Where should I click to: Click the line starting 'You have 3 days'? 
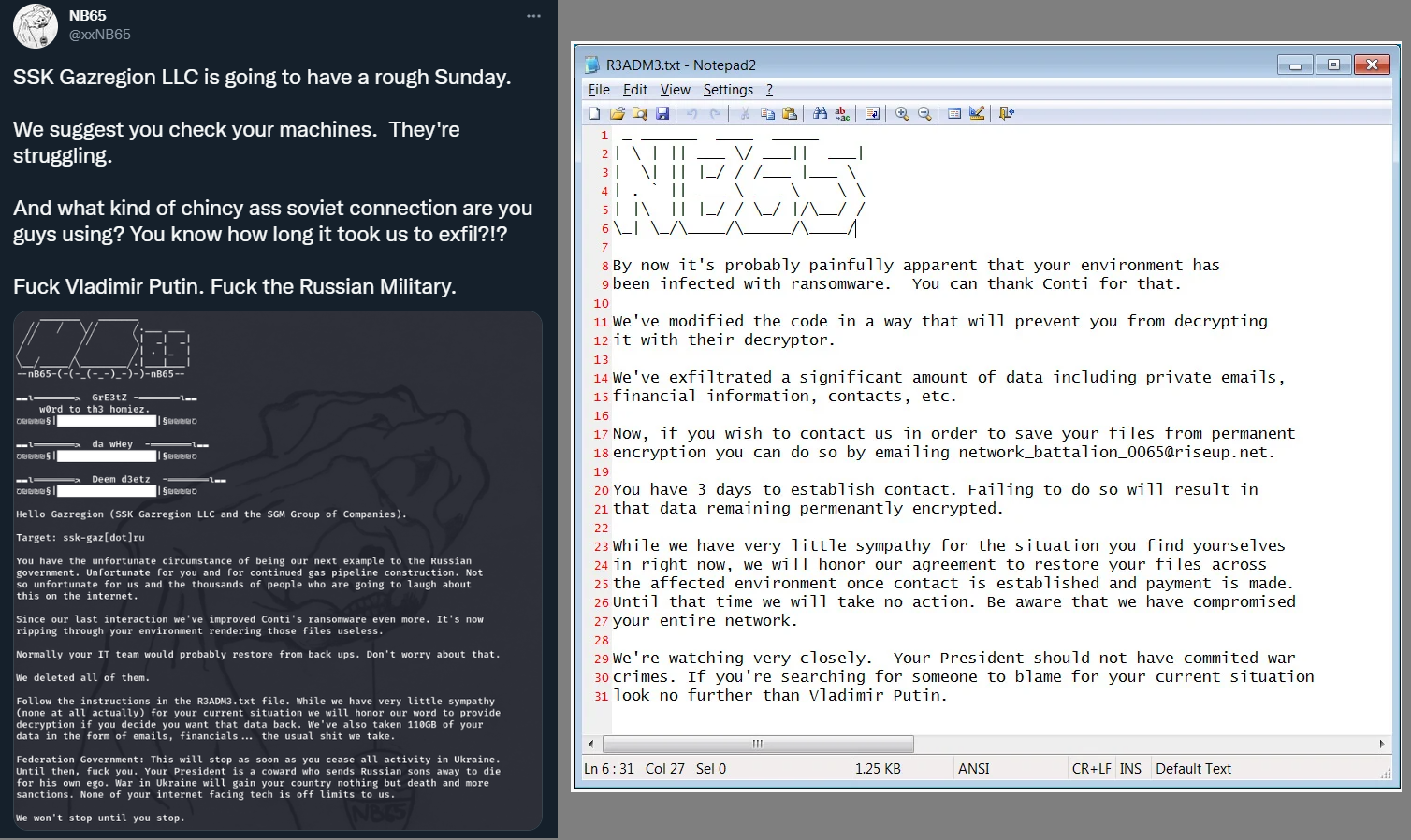click(936, 490)
